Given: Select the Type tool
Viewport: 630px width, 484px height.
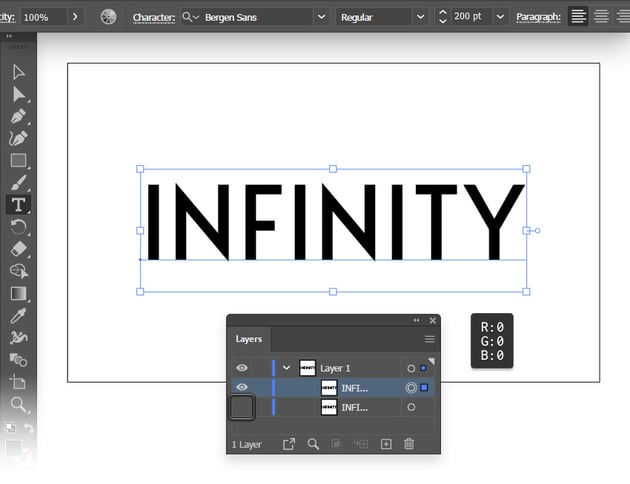Looking at the screenshot, I should [x=18, y=204].
